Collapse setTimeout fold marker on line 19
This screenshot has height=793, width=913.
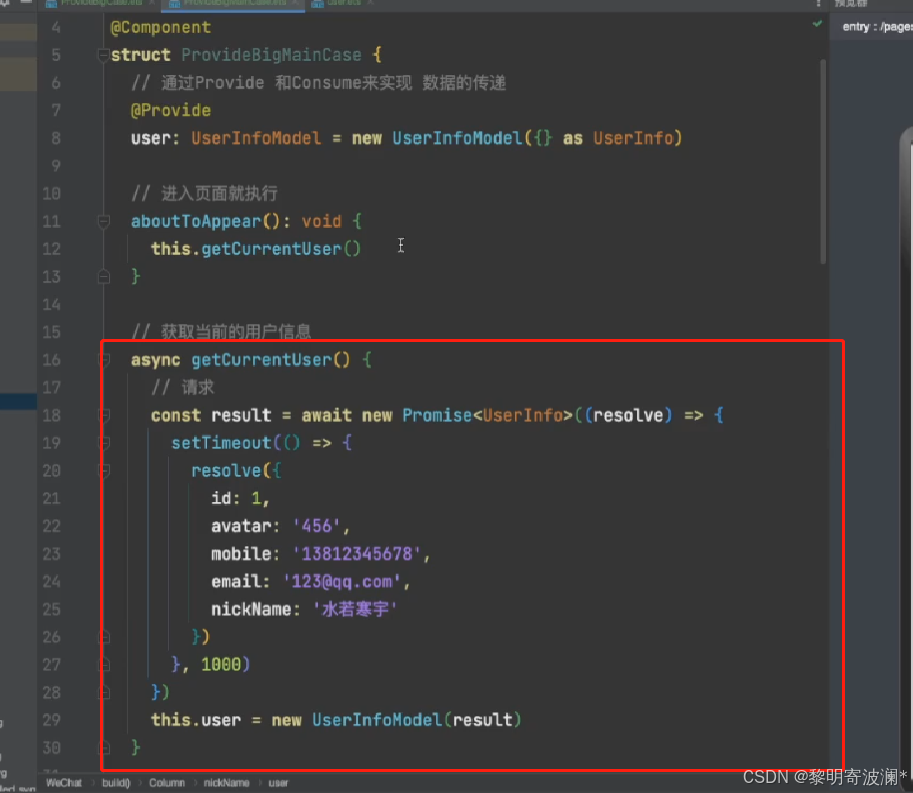105,443
